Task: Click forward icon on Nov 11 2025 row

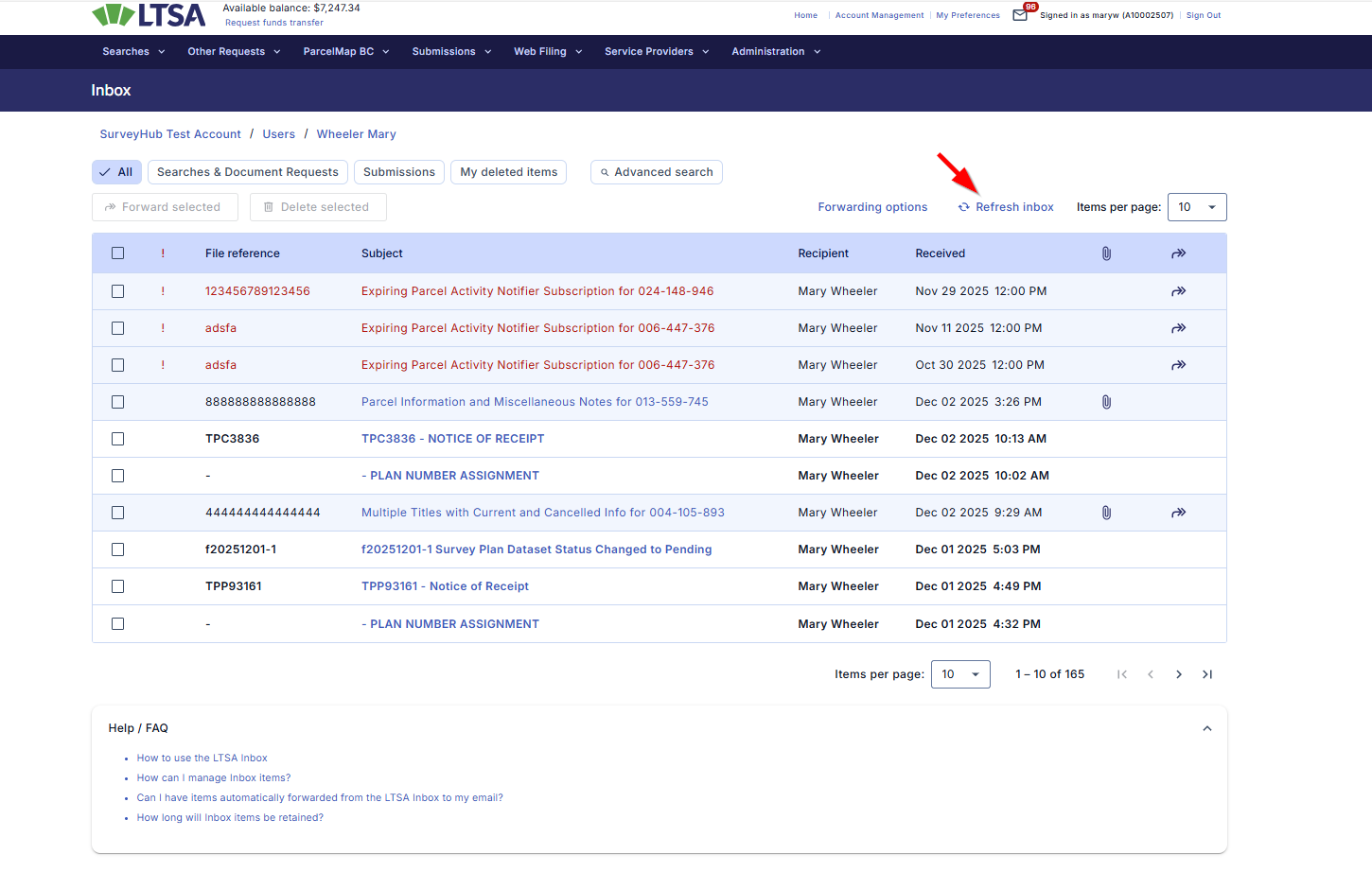Action: [x=1178, y=328]
